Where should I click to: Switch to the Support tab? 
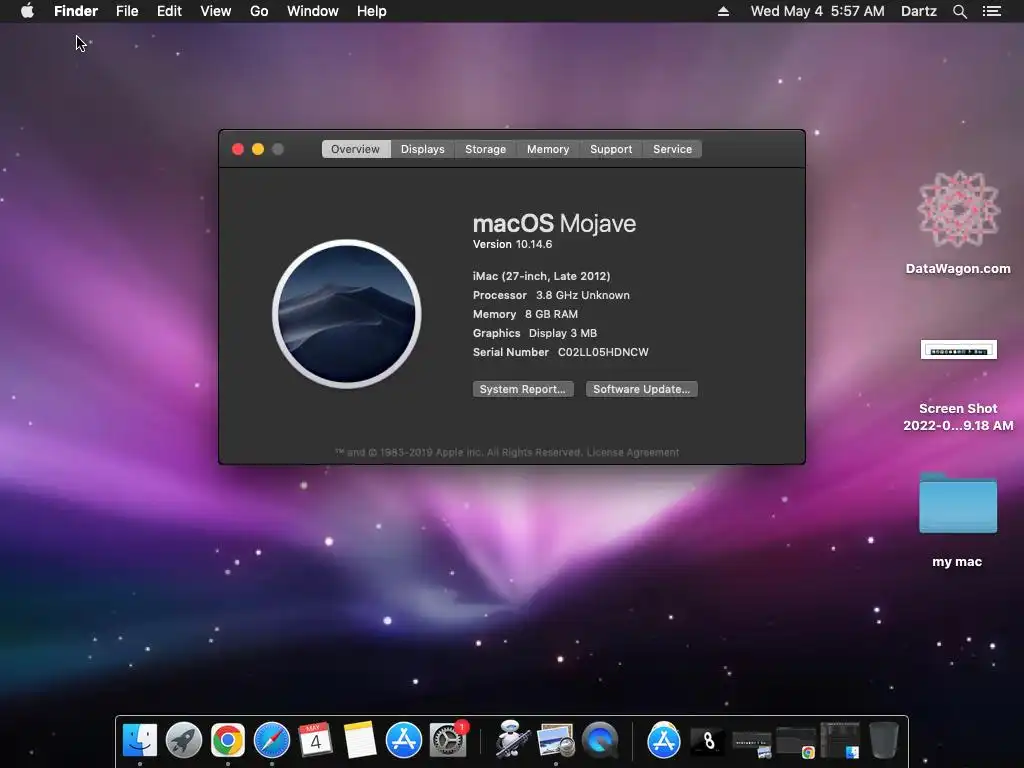[x=611, y=149]
